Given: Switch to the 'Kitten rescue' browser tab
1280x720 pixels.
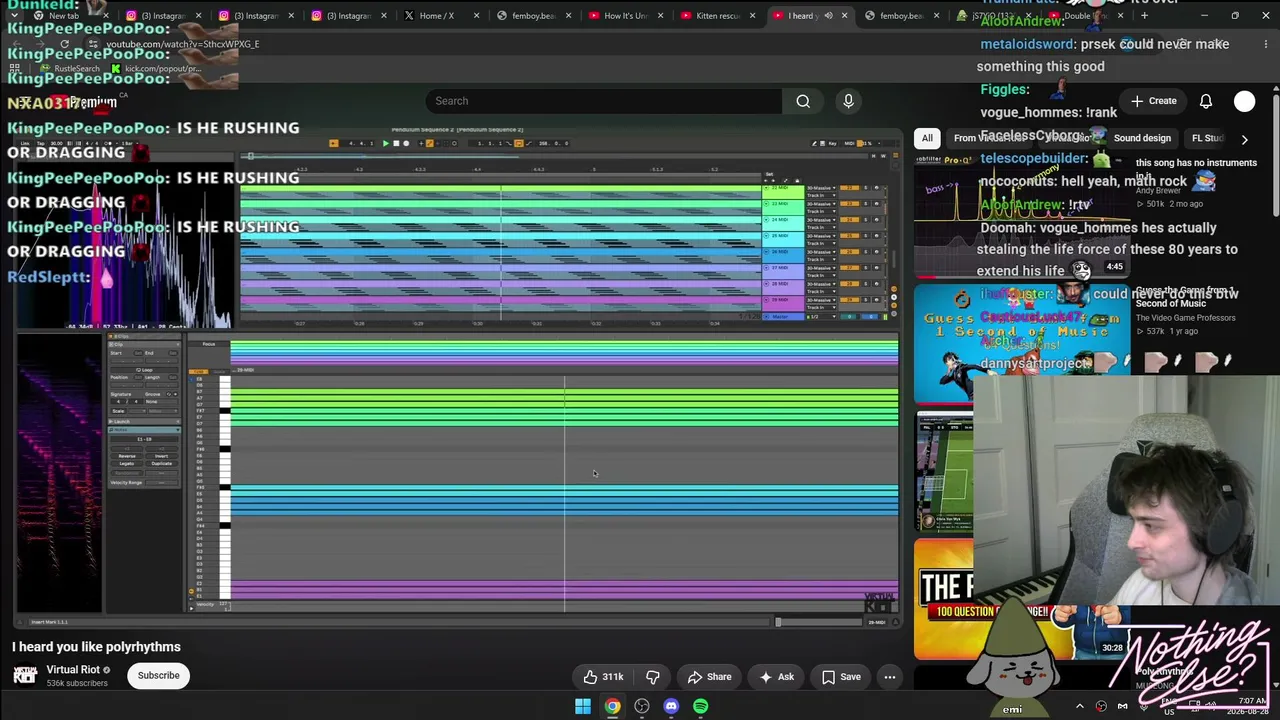Looking at the screenshot, I should point(718,16).
